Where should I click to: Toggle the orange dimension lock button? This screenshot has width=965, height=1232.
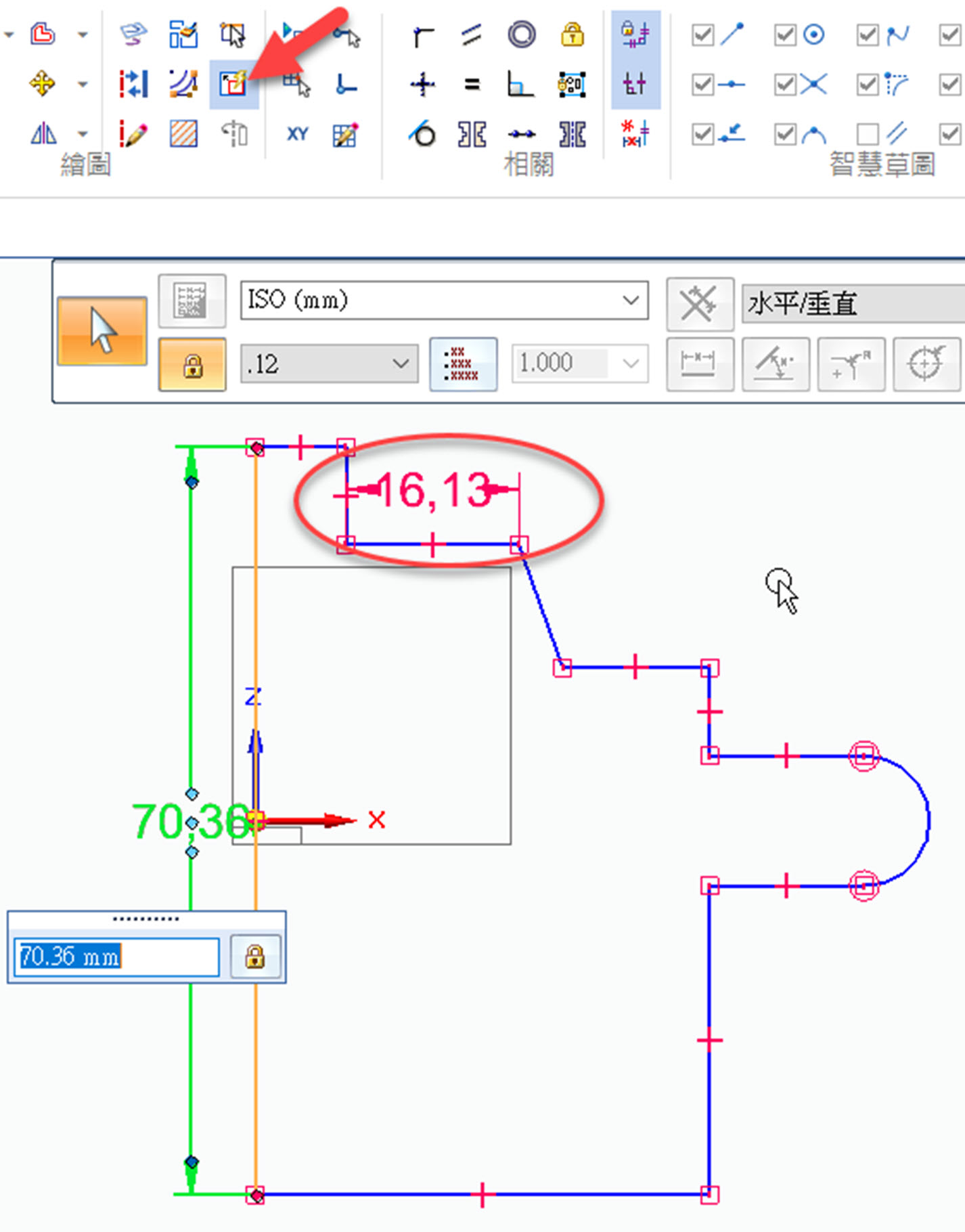pyautogui.click(x=192, y=365)
